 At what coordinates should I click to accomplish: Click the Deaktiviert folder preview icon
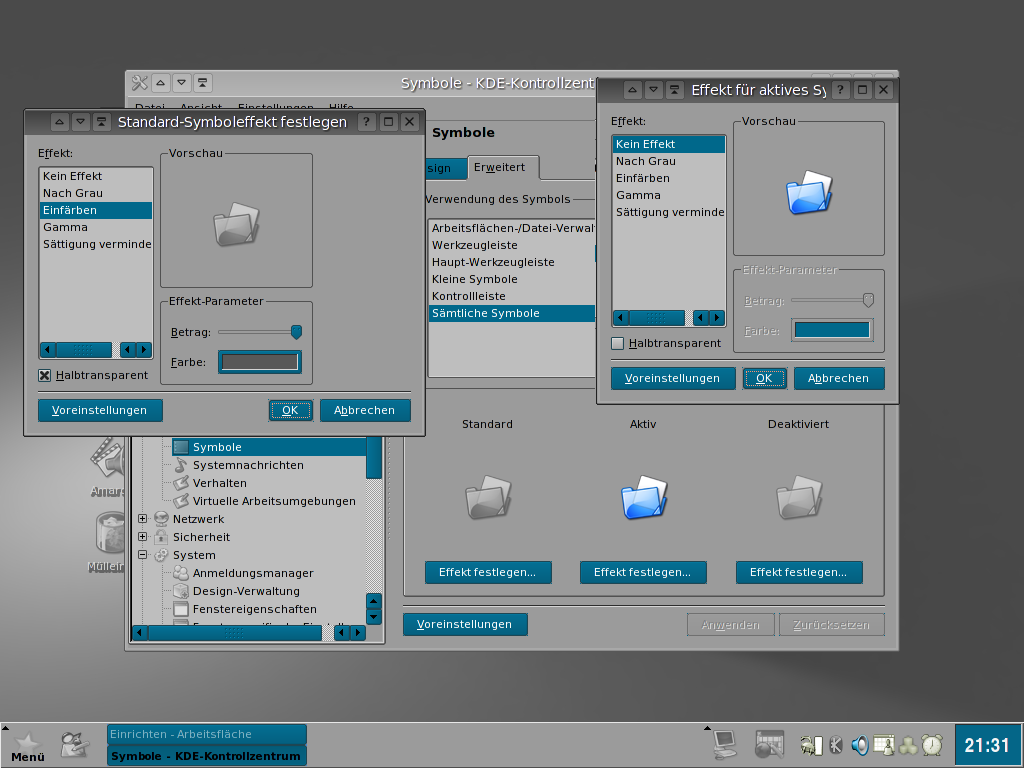tap(799, 497)
